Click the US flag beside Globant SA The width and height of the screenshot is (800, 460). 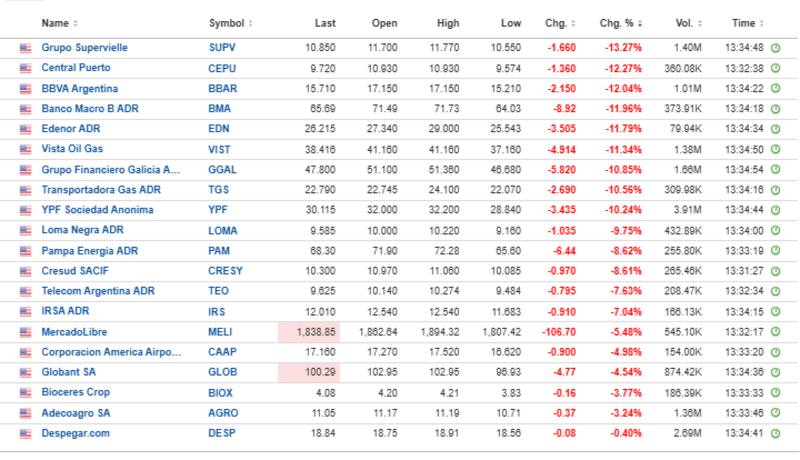(x=25, y=372)
